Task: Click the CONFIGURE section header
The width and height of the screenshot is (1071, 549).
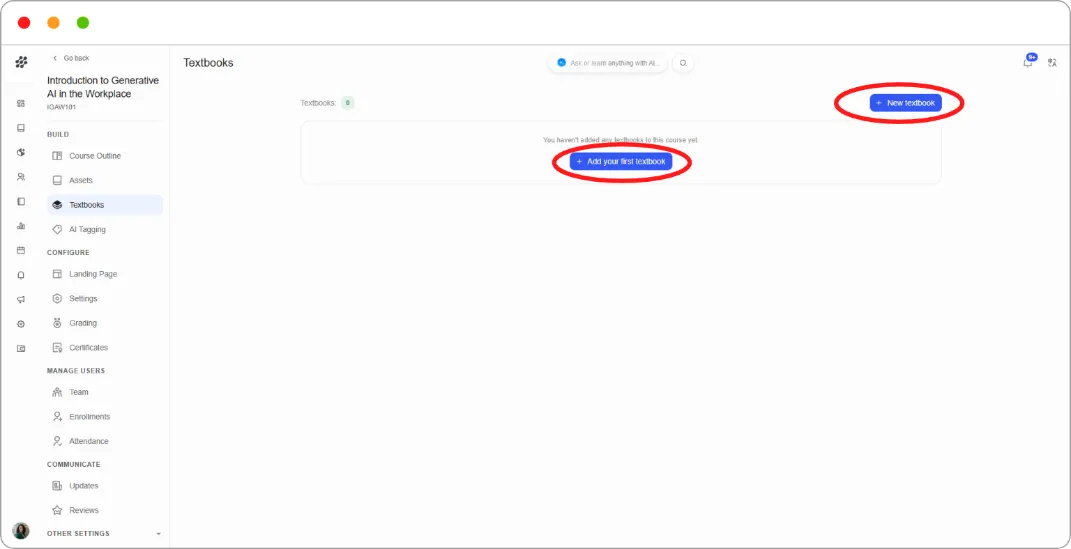Action: [68, 253]
